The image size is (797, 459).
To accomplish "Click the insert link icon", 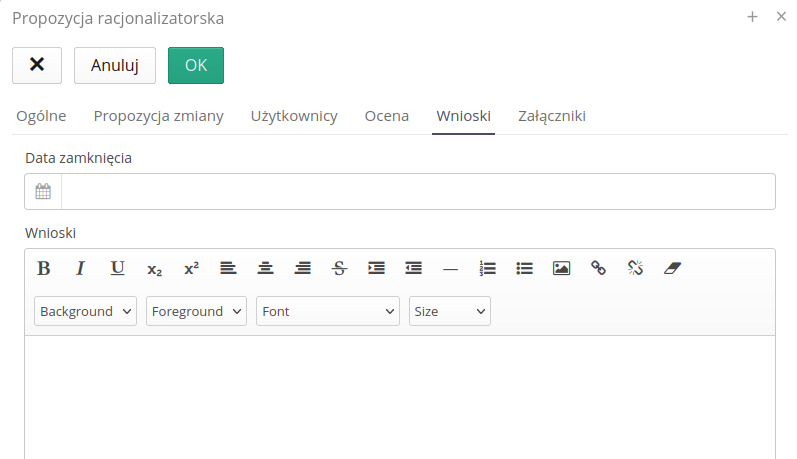I will pos(598,268).
